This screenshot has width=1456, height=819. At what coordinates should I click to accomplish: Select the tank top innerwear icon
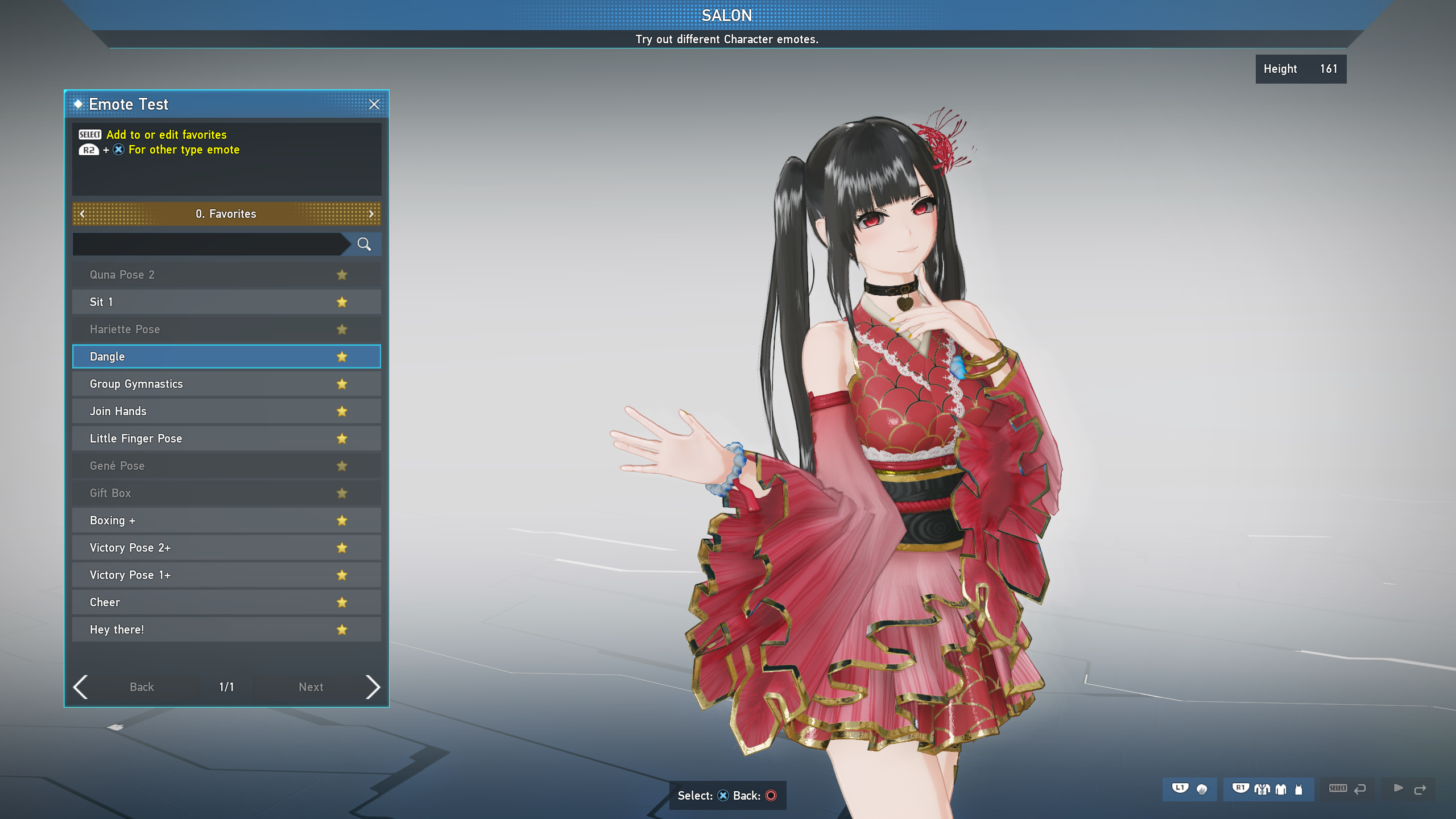[x=1298, y=789]
